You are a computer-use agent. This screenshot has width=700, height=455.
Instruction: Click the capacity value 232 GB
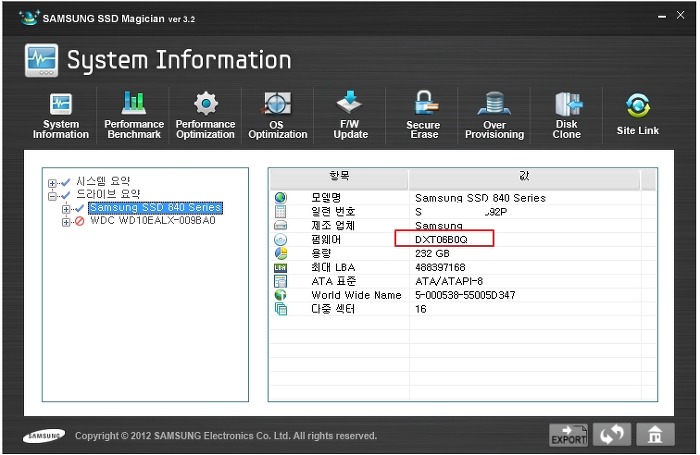tap(432, 254)
